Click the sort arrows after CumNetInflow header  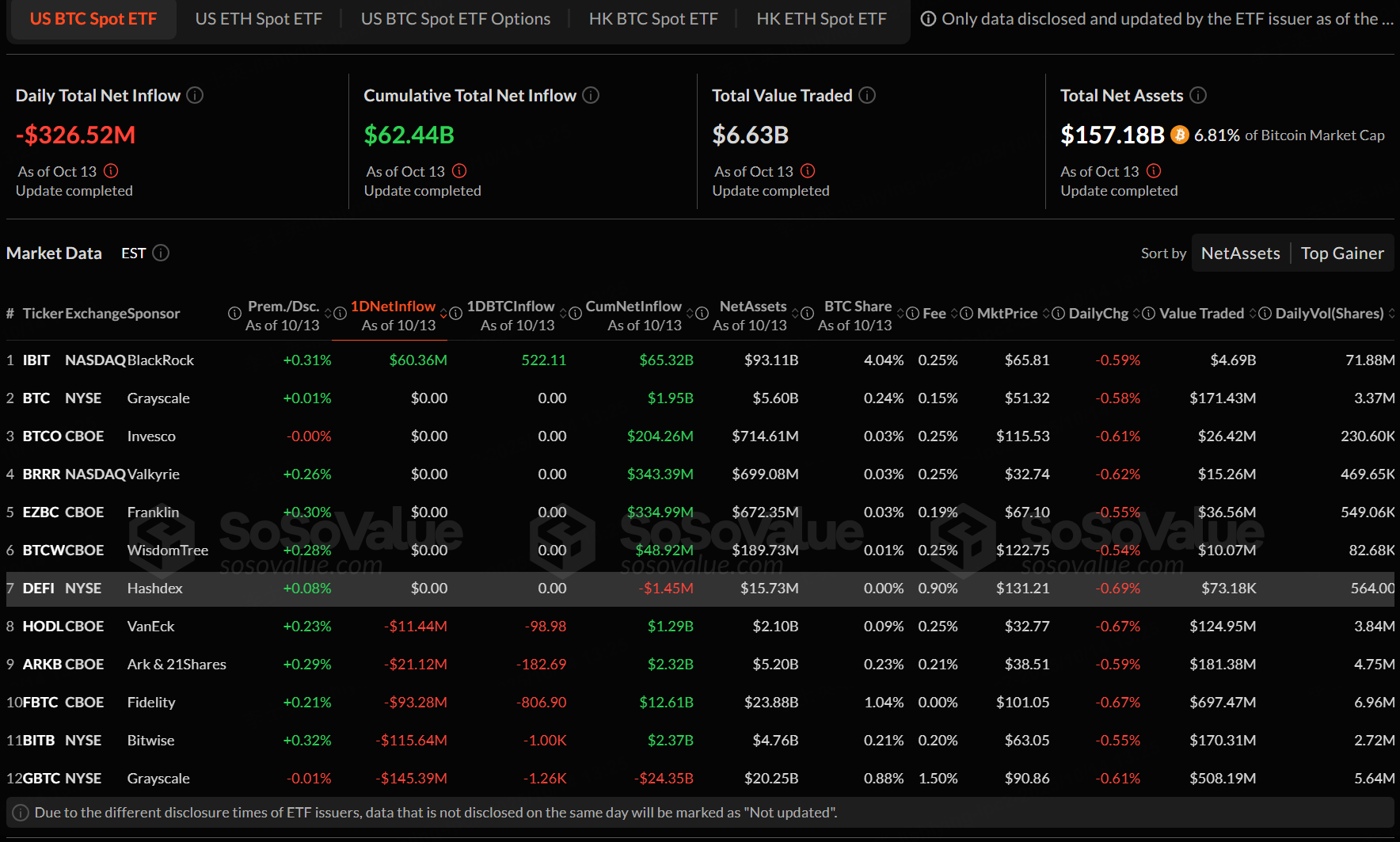pos(690,314)
